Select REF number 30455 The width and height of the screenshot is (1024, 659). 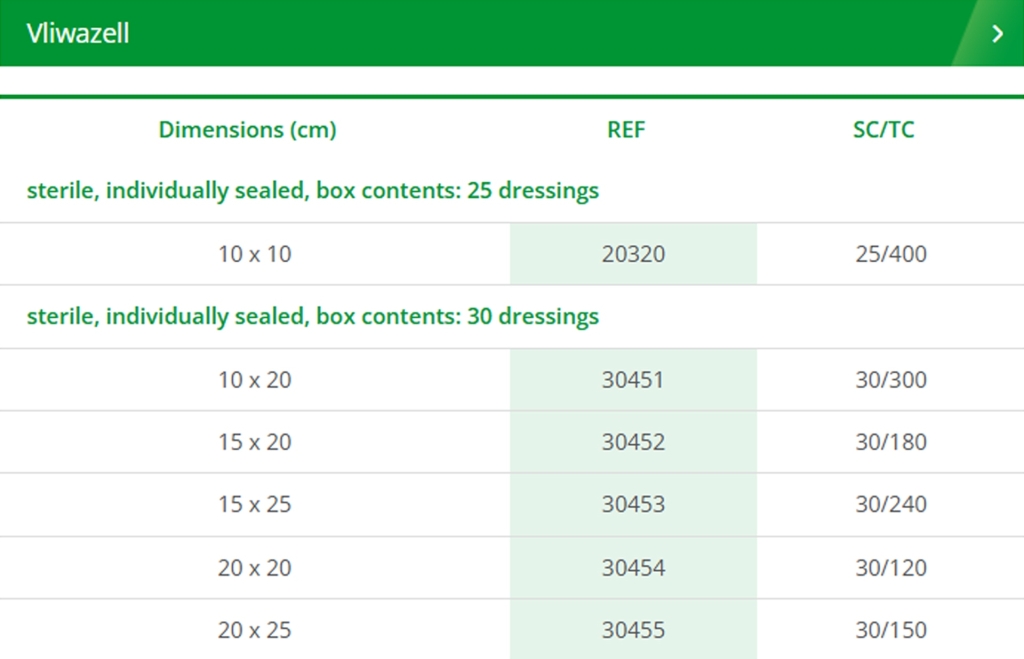[x=633, y=630]
